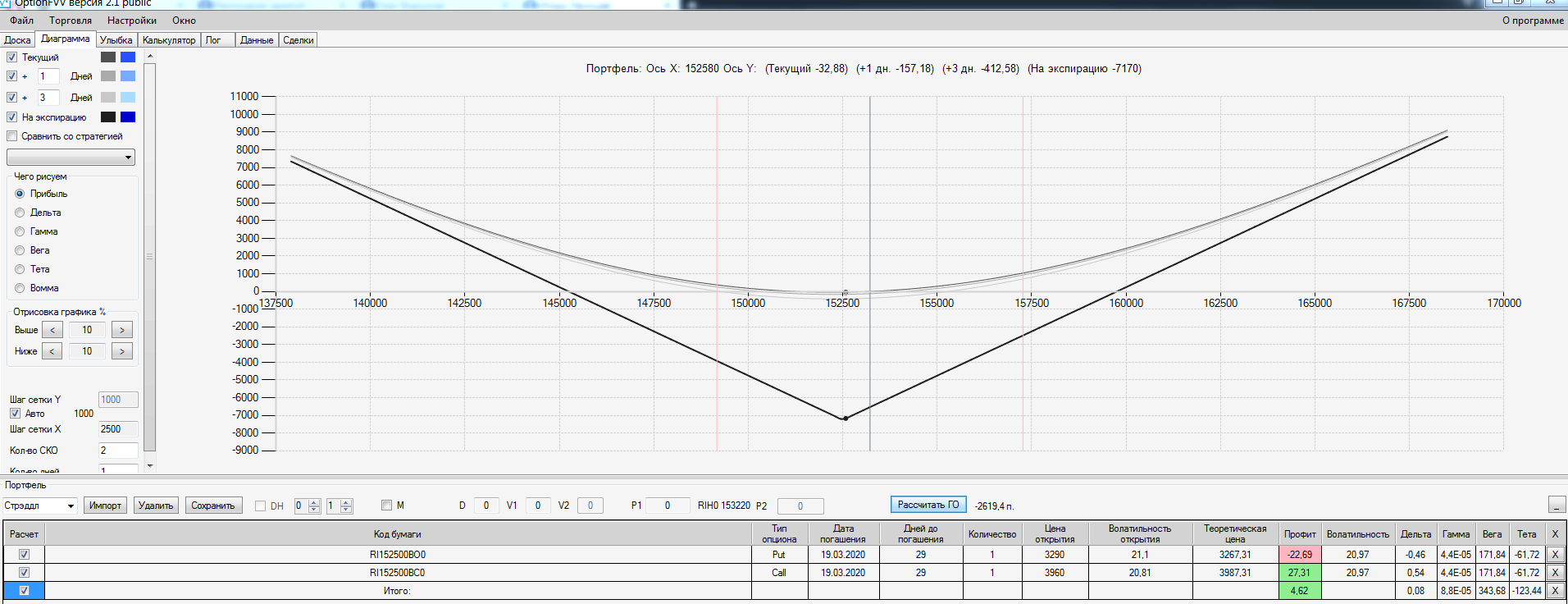This screenshot has width=1568, height=604.
Task: Open the Торговля menu
Action: click(x=71, y=21)
